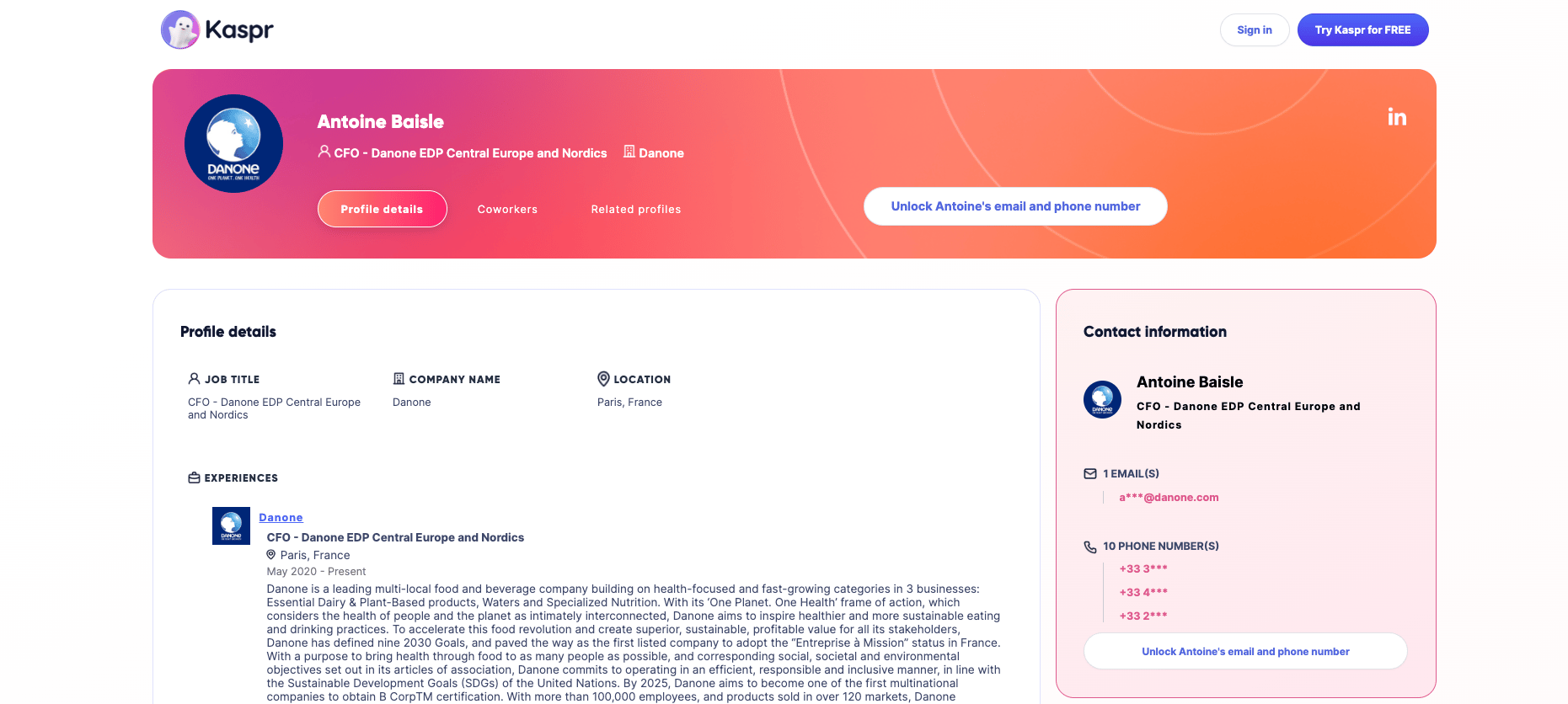Open the Danone company link in experiences
Screen dimensions: 1568x704
(281, 518)
